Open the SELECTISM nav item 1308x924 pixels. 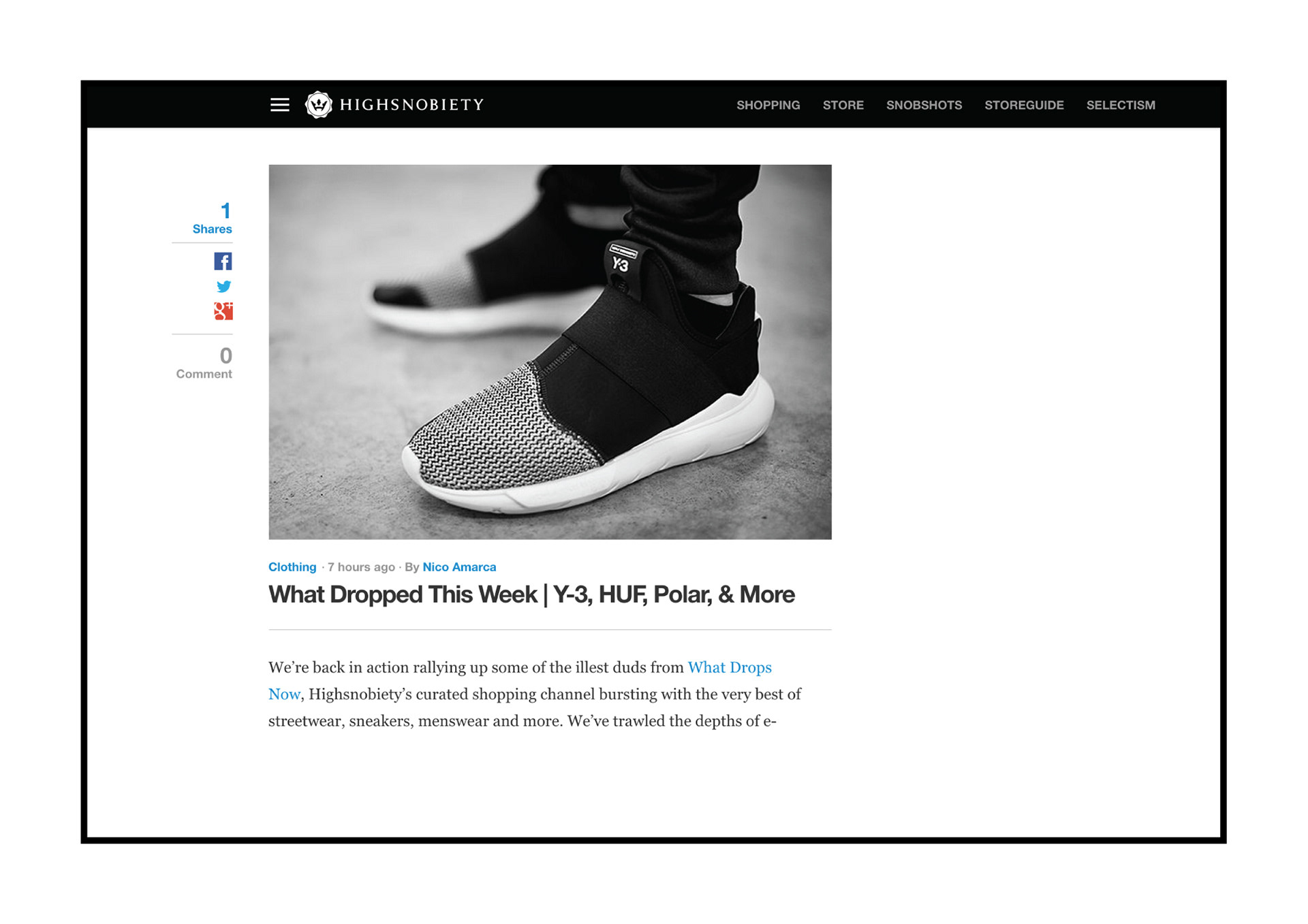click(1121, 106)
